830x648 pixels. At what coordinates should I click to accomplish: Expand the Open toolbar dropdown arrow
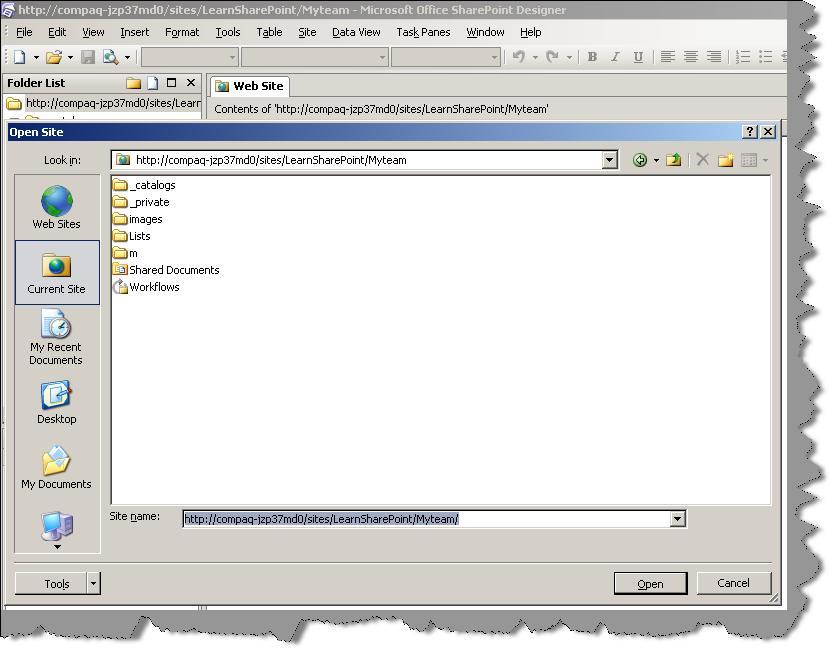tap(70, 57)
